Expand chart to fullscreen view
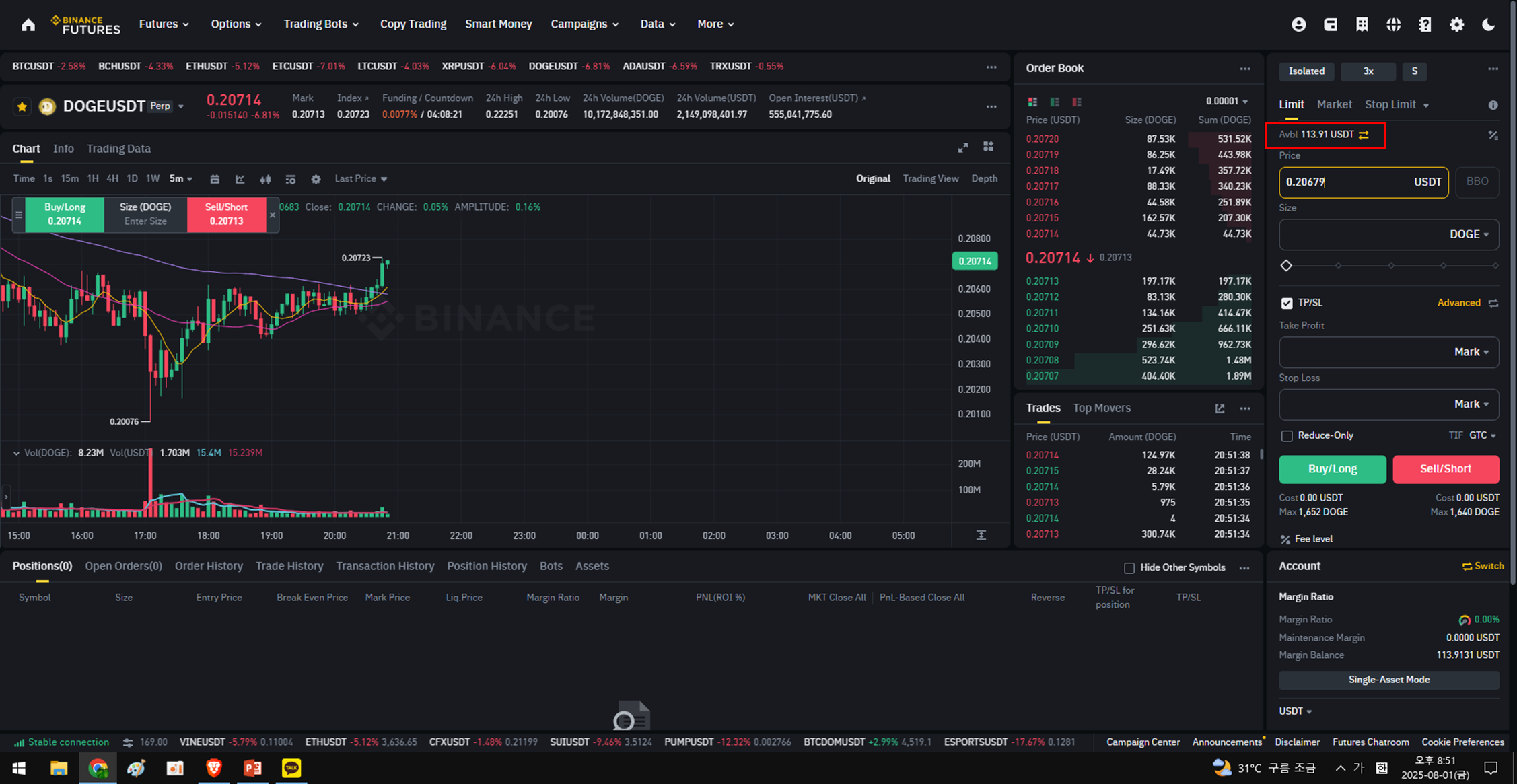Screen dimensions: 1517x784 963,147
